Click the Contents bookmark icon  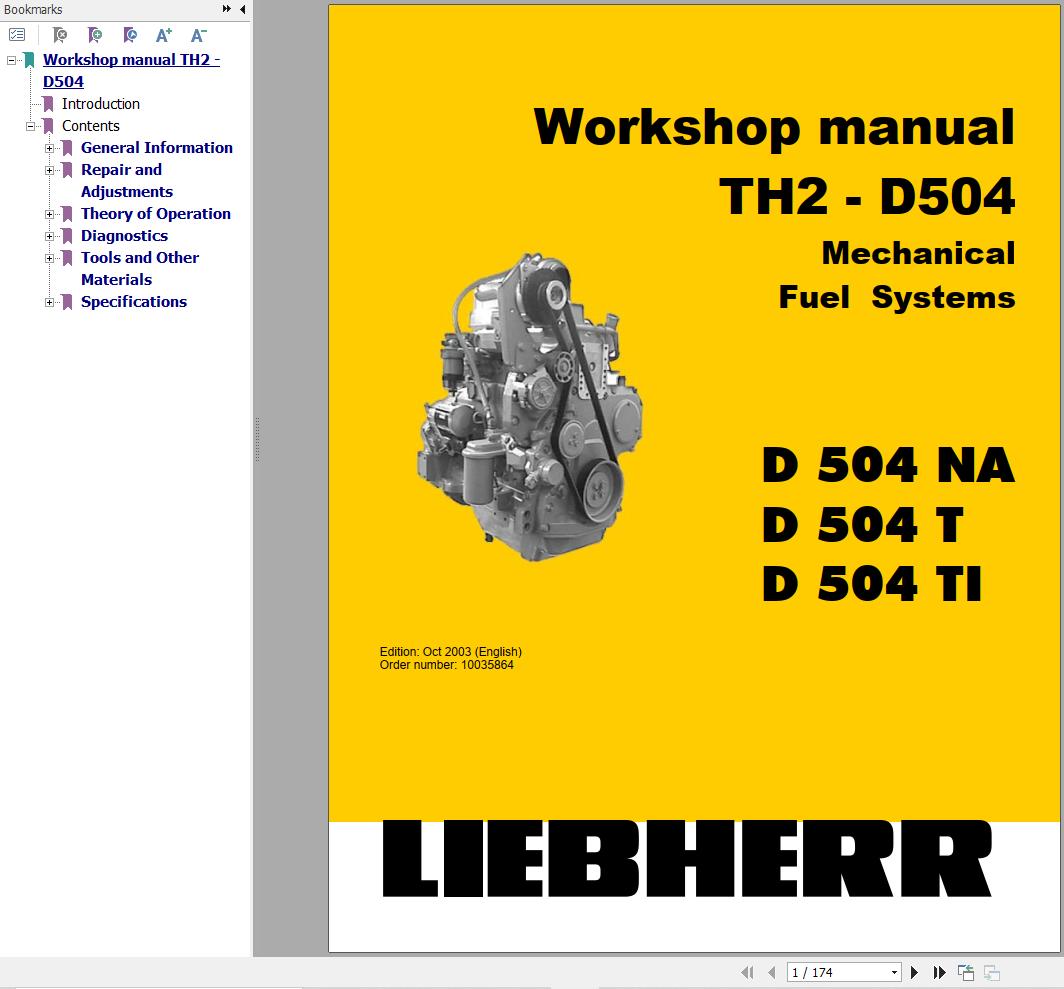pyautogui.click(x=48, y=126)
